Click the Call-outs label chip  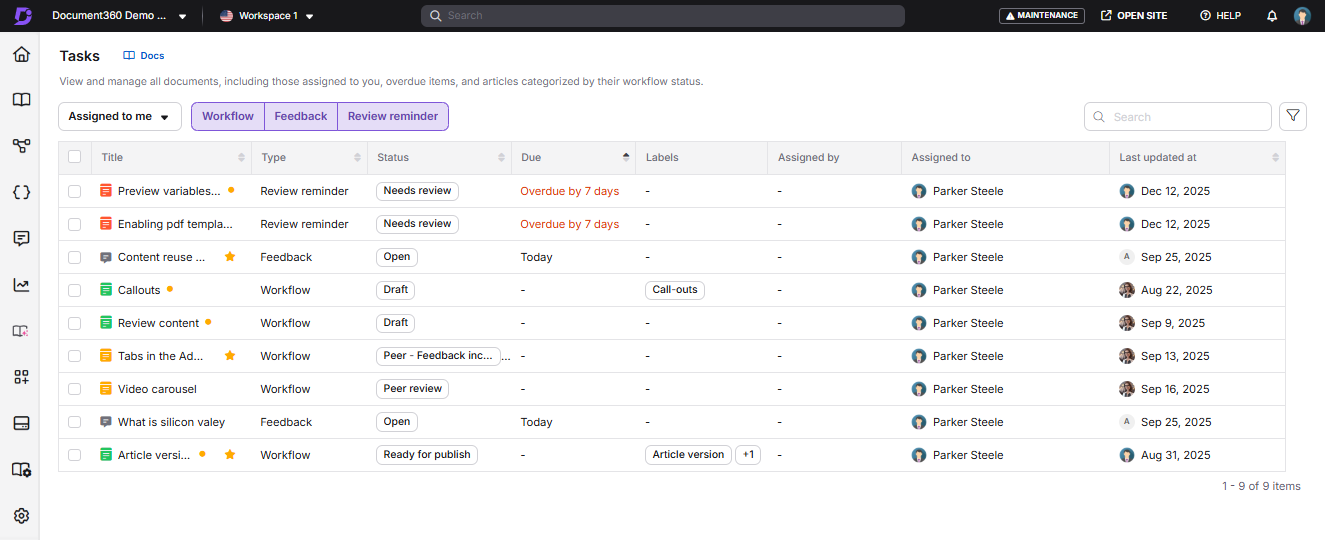click(x=675, y=290)
